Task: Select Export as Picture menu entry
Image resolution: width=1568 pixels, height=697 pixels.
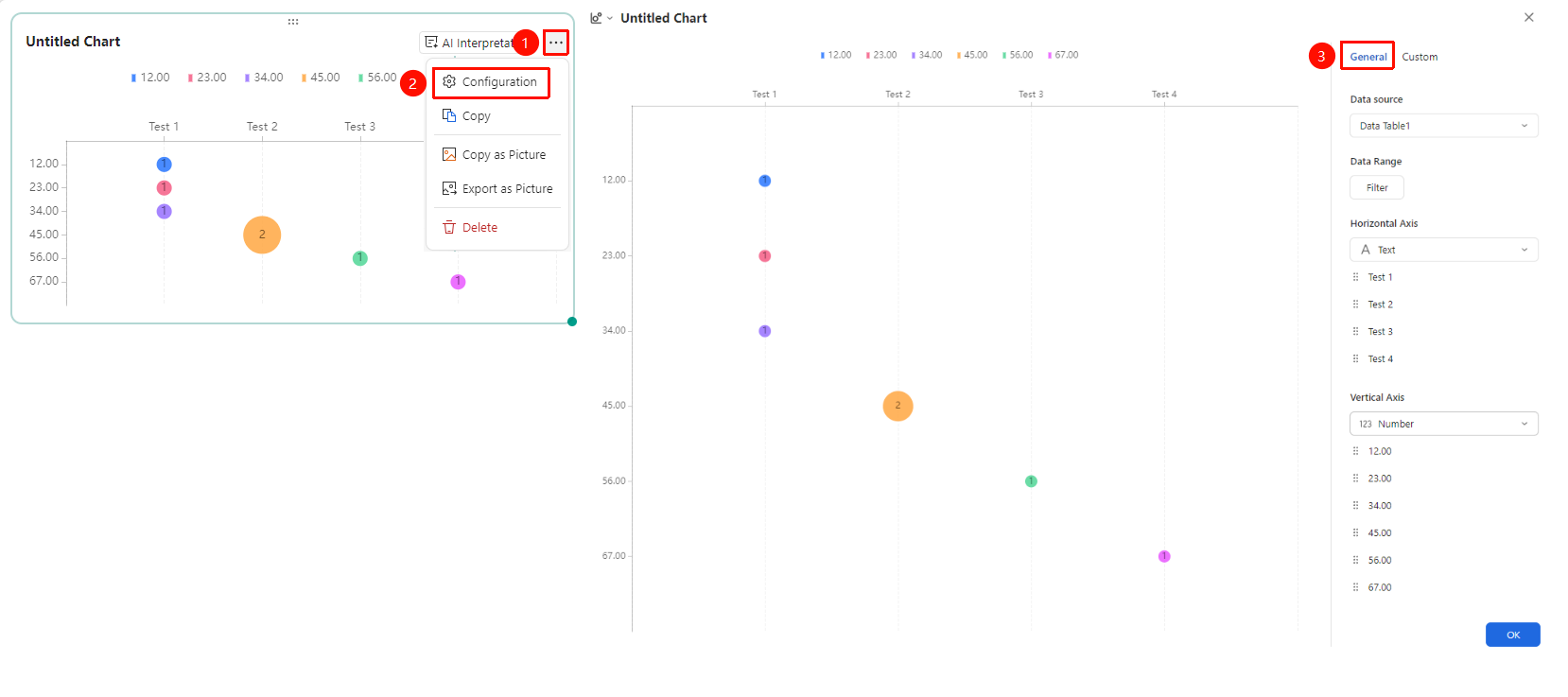Action: coord(497,189)
